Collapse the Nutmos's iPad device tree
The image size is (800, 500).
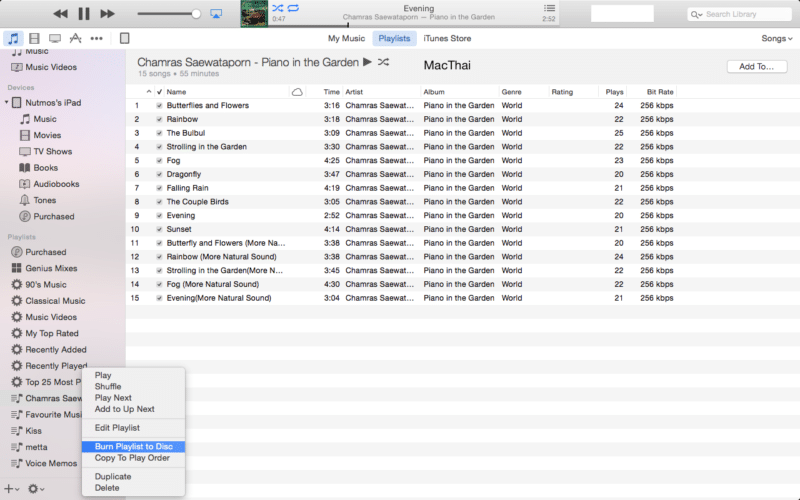7,102
